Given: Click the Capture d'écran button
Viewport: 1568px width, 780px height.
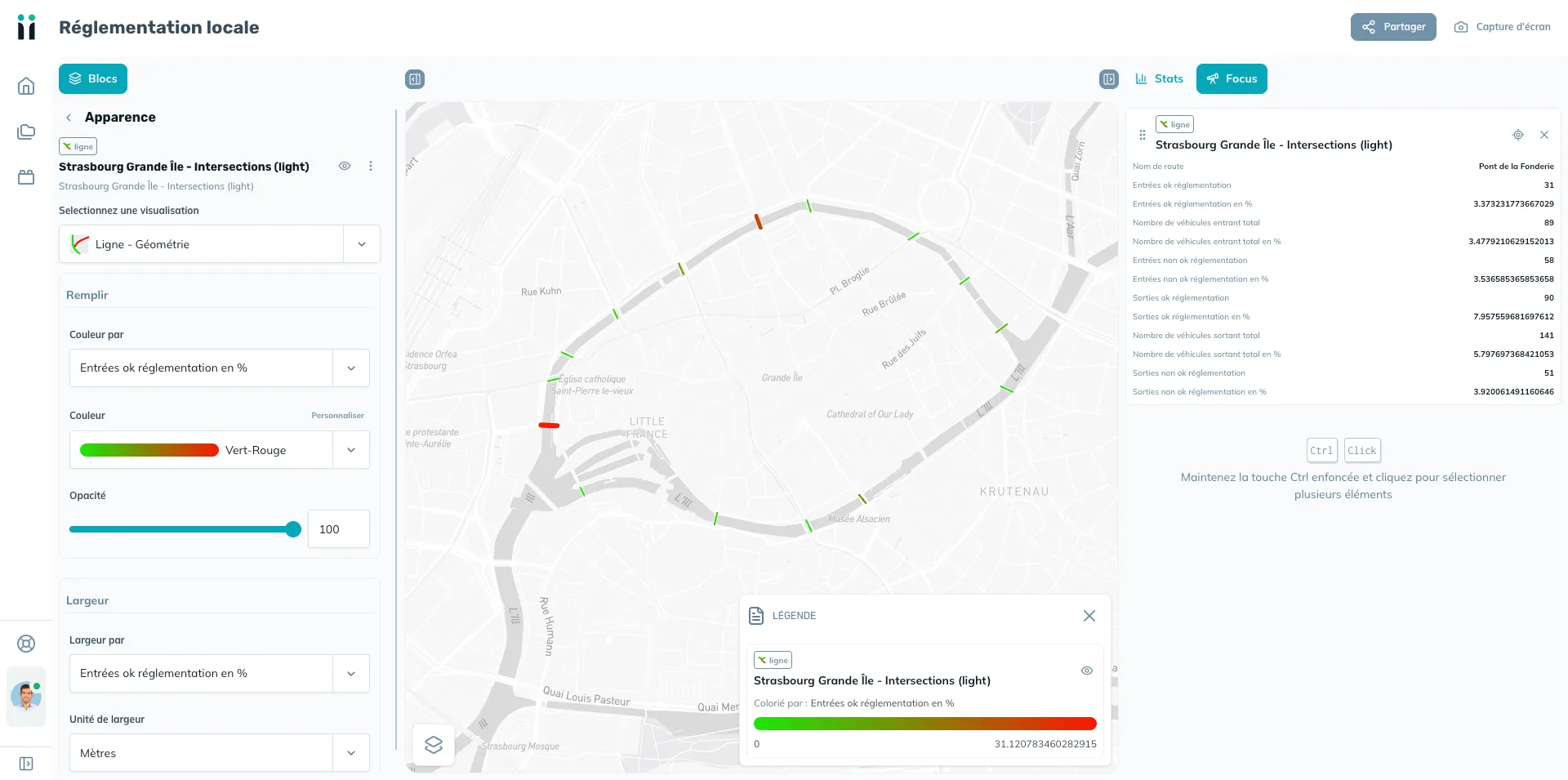Looking at the screenshot, I should pyautogui.click(x=1502, y=27).
